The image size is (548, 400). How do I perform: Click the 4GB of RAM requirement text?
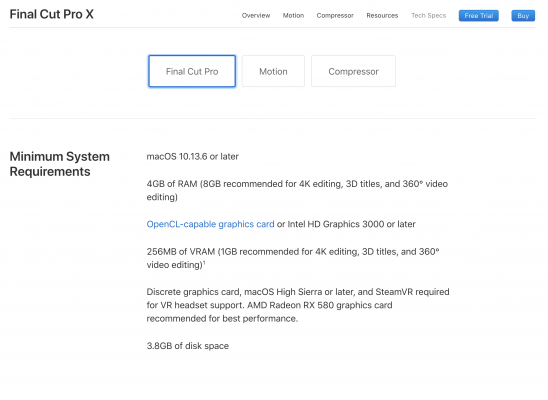297,190
